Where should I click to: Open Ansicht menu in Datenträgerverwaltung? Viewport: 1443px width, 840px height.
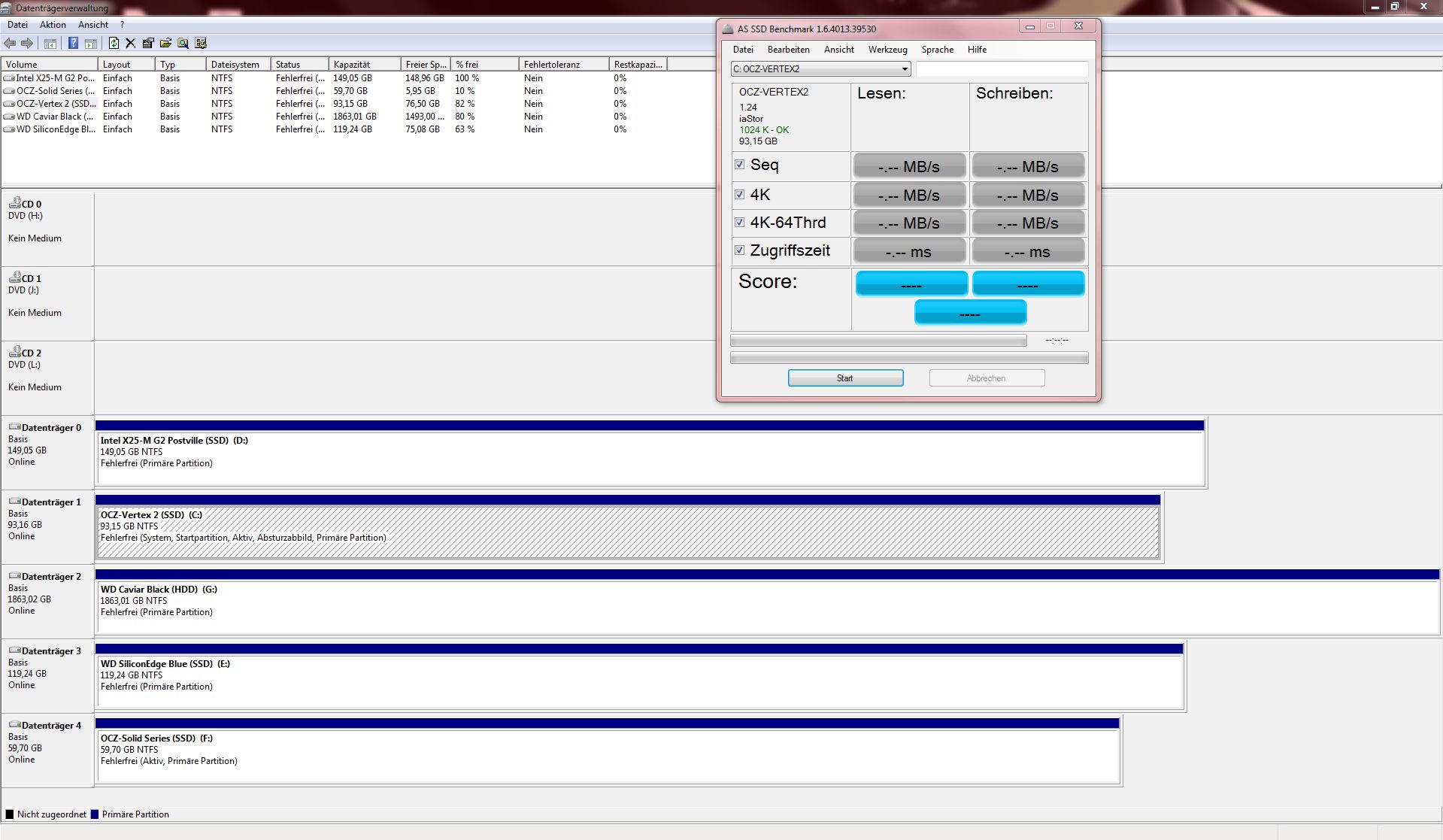tap(93, 25)
